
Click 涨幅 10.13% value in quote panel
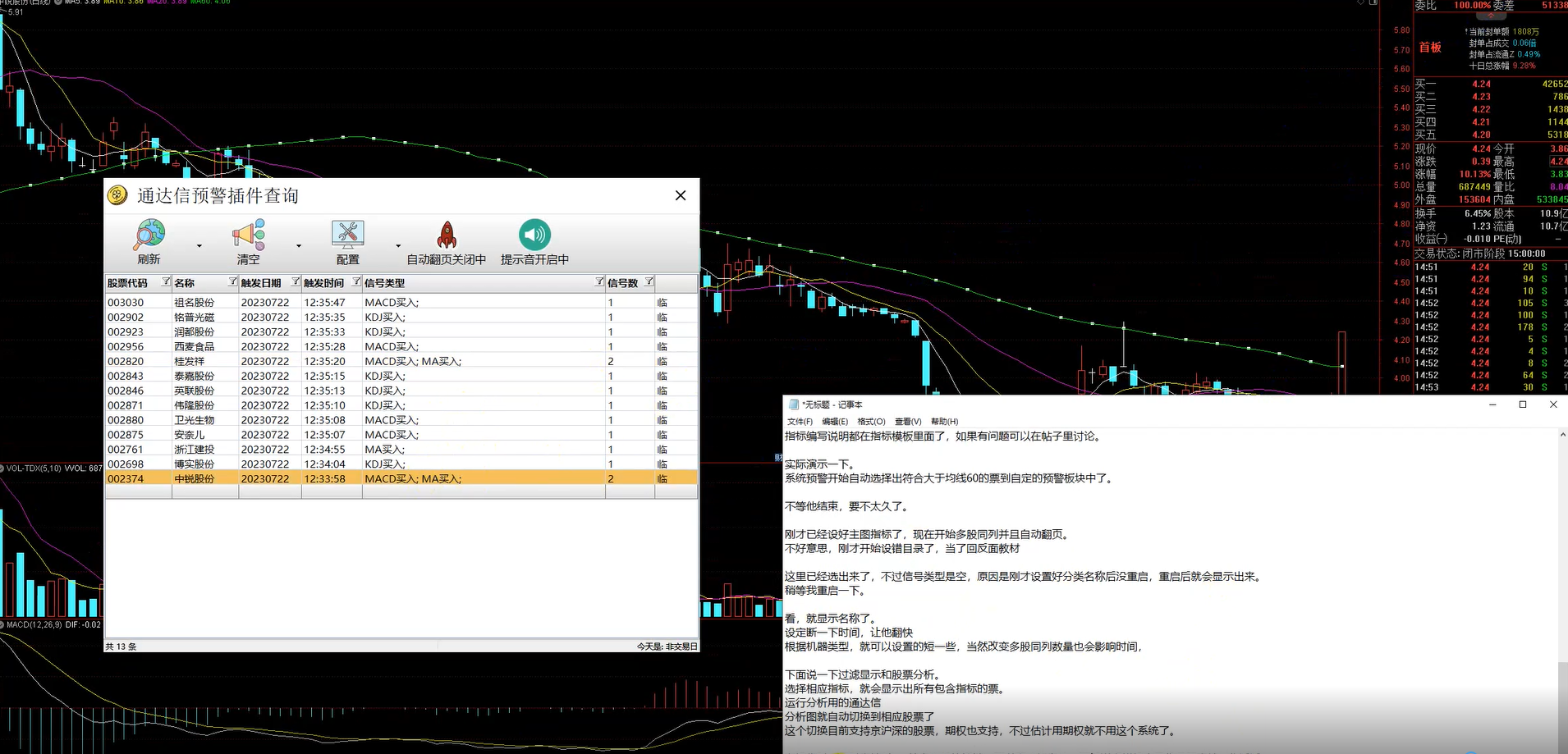tap(1475, 175)
